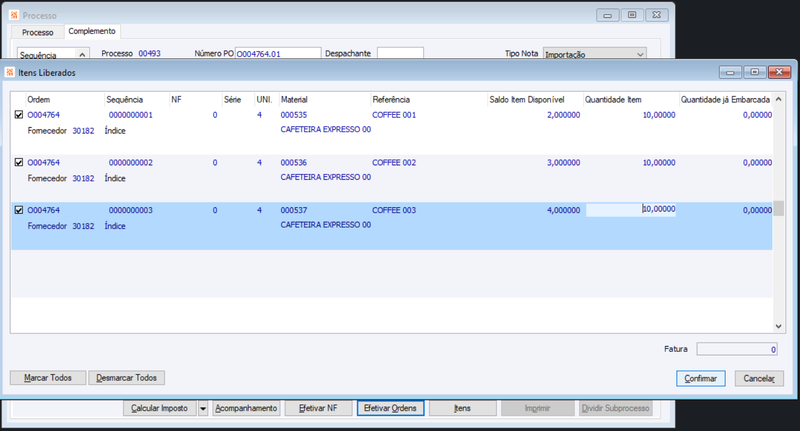Select the COFFEE 001 reference cell
Viewport: 800px width, 431px height.
click(x=394, y=115)
